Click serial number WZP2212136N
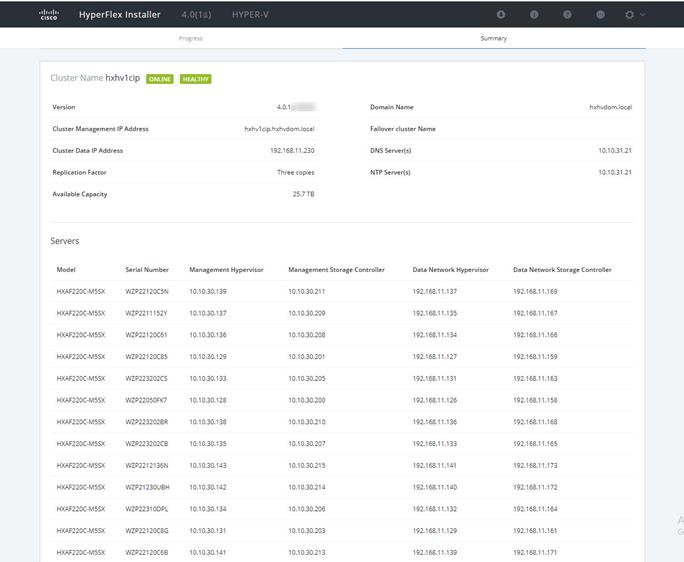 (147, 466)
